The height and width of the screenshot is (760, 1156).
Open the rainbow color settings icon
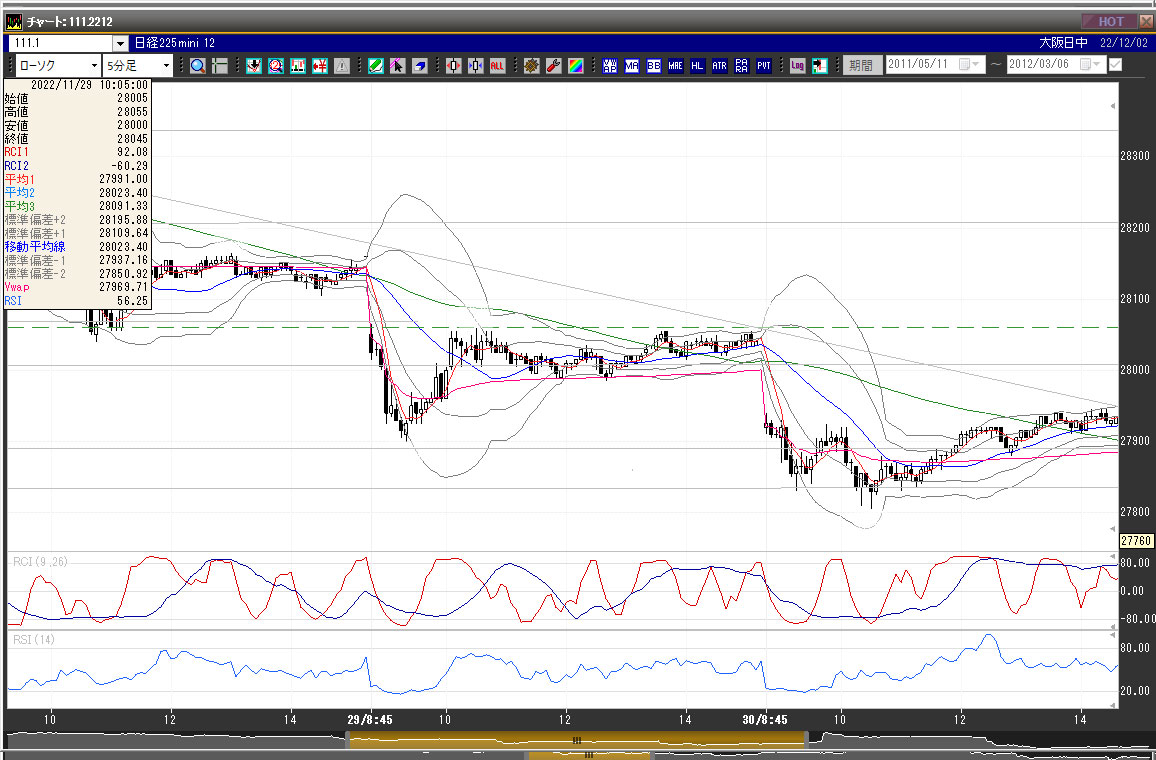coord(576,66)
